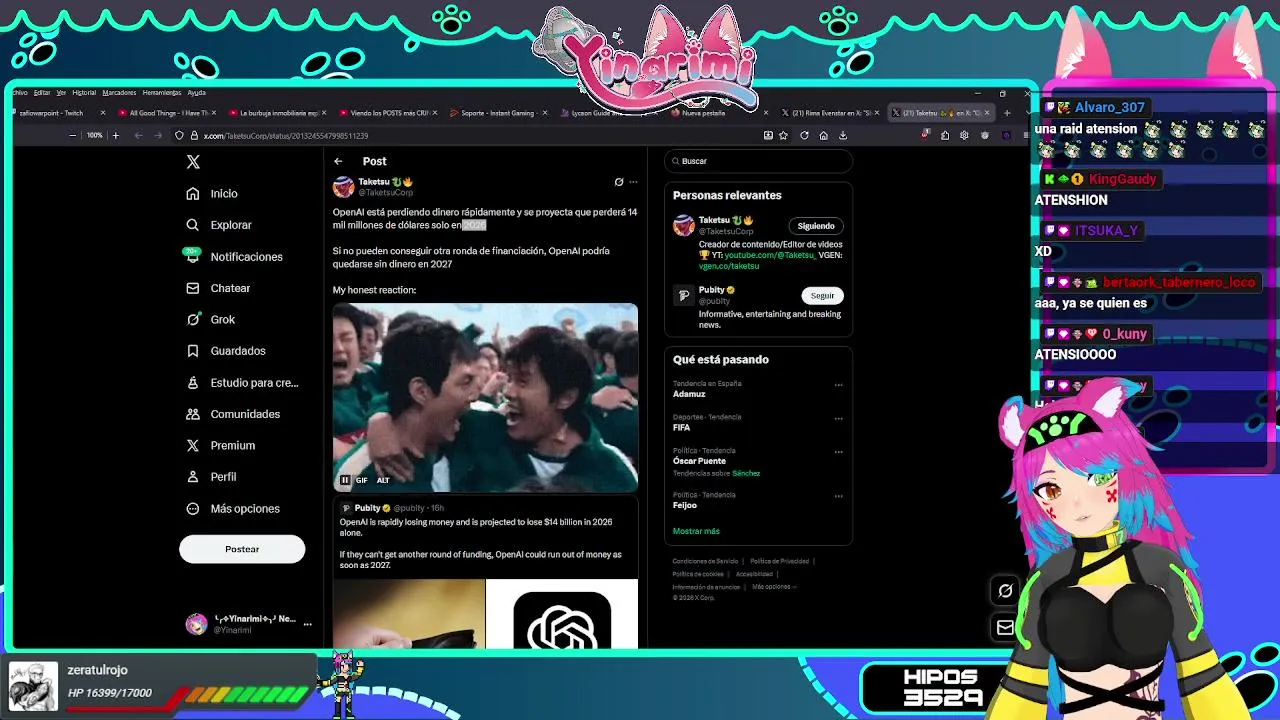The height and width of the screenshot is (720, 1280).
Task: Open Grok from the sidebar
Action: (211, 319)
